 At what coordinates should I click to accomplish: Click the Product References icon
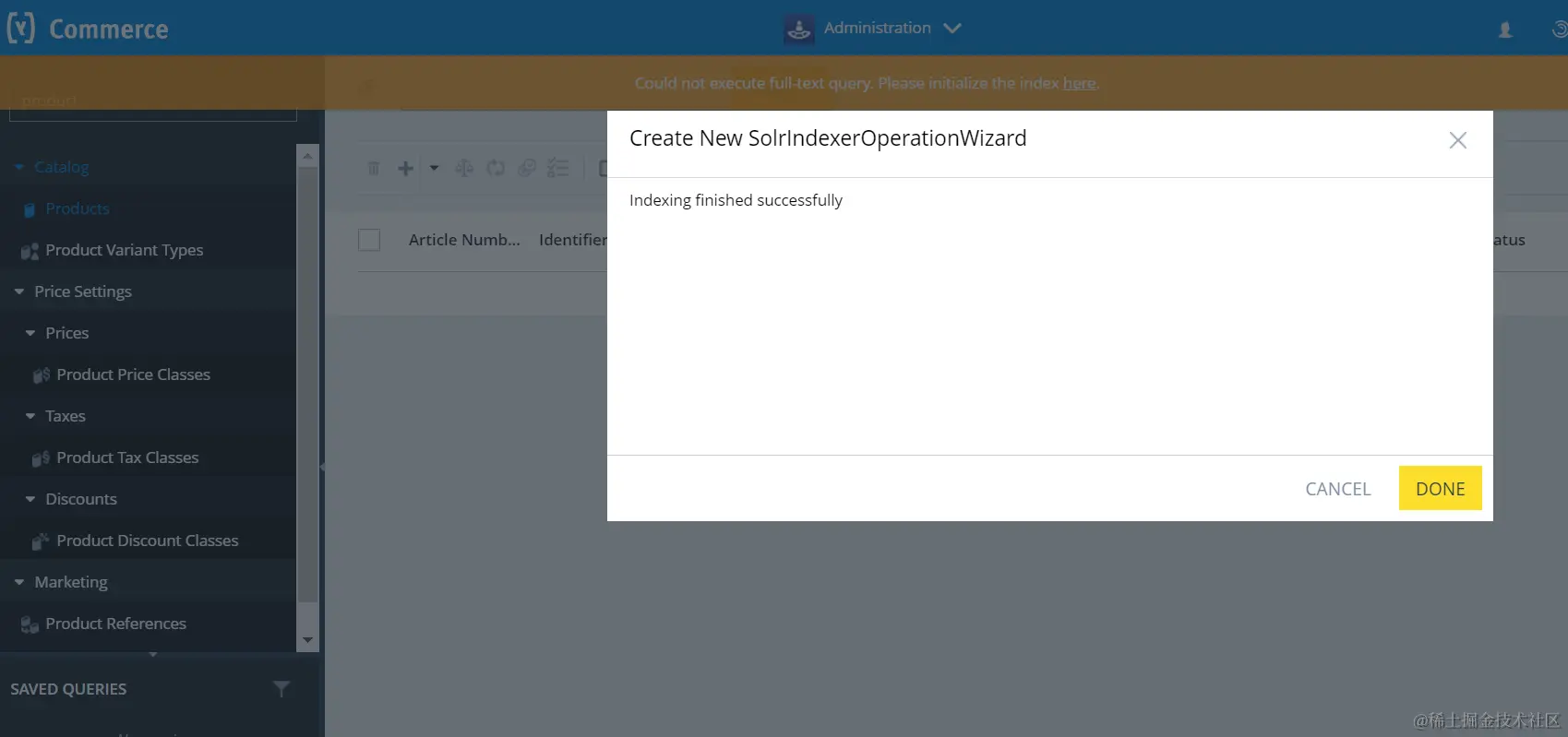[30, 624]
